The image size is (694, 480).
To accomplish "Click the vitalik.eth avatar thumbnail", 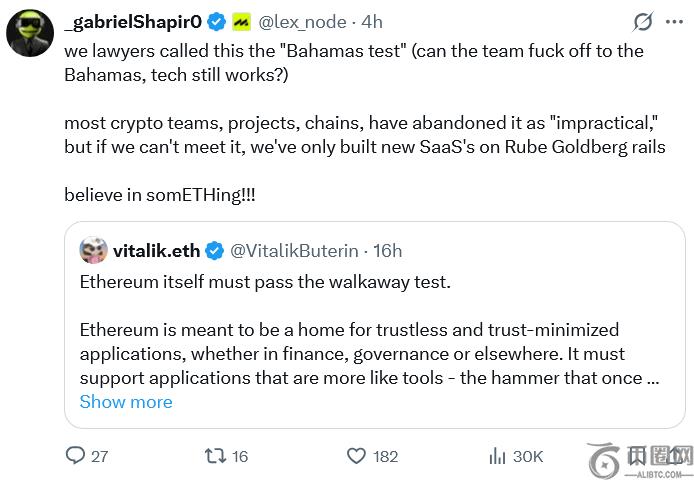I will pyautogui.click(x=93, y=250).
